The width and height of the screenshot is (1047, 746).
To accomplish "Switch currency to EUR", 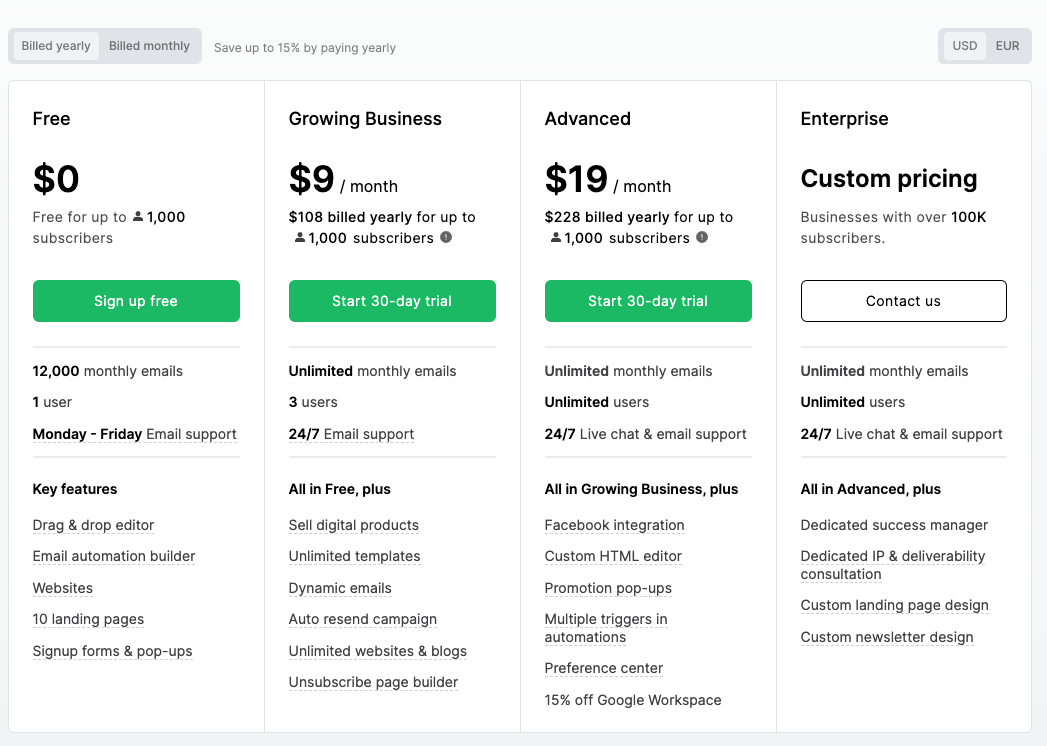I will tap(1007, 46).
